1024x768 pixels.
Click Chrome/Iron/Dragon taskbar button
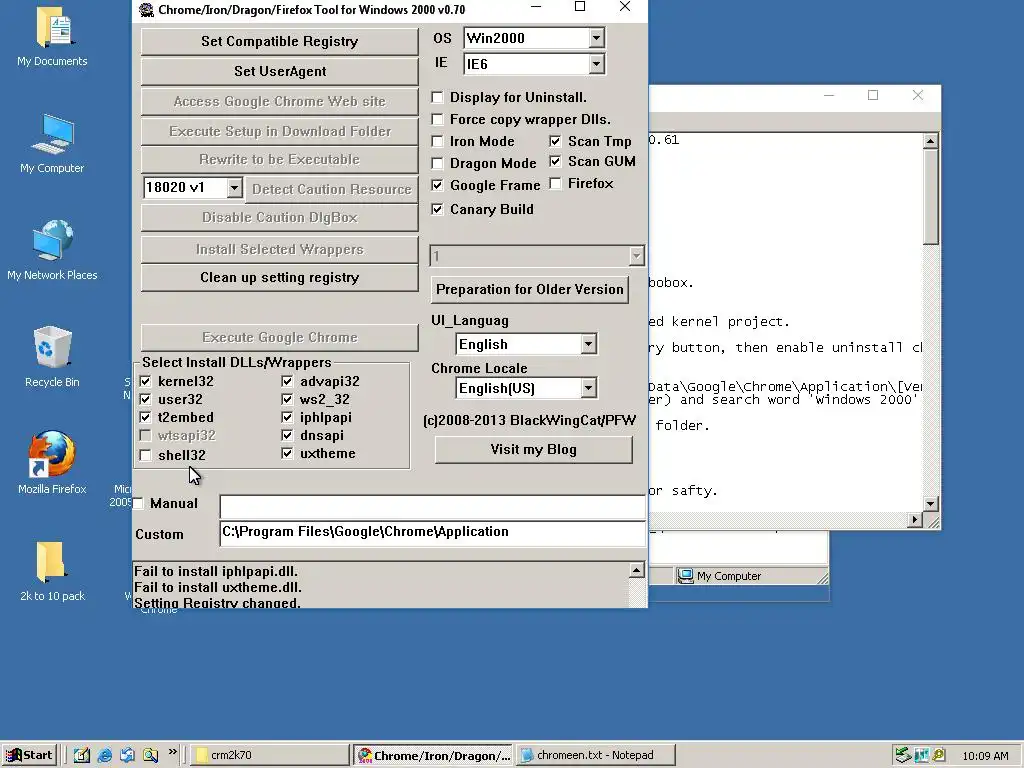[x=434, y=755]
